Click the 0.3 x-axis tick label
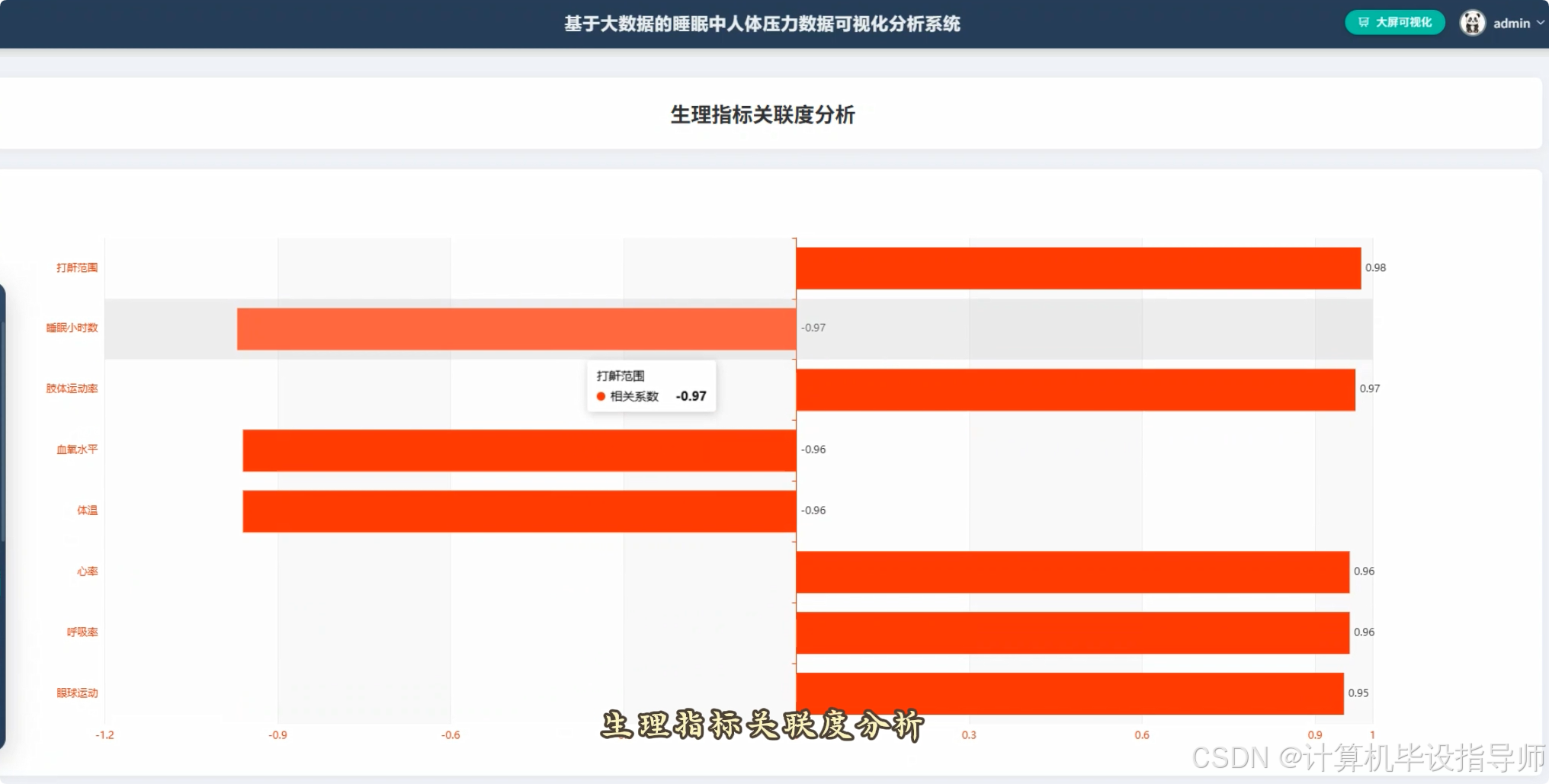The width and height of the screenshot is (1549, 784). tap(969, 735)
